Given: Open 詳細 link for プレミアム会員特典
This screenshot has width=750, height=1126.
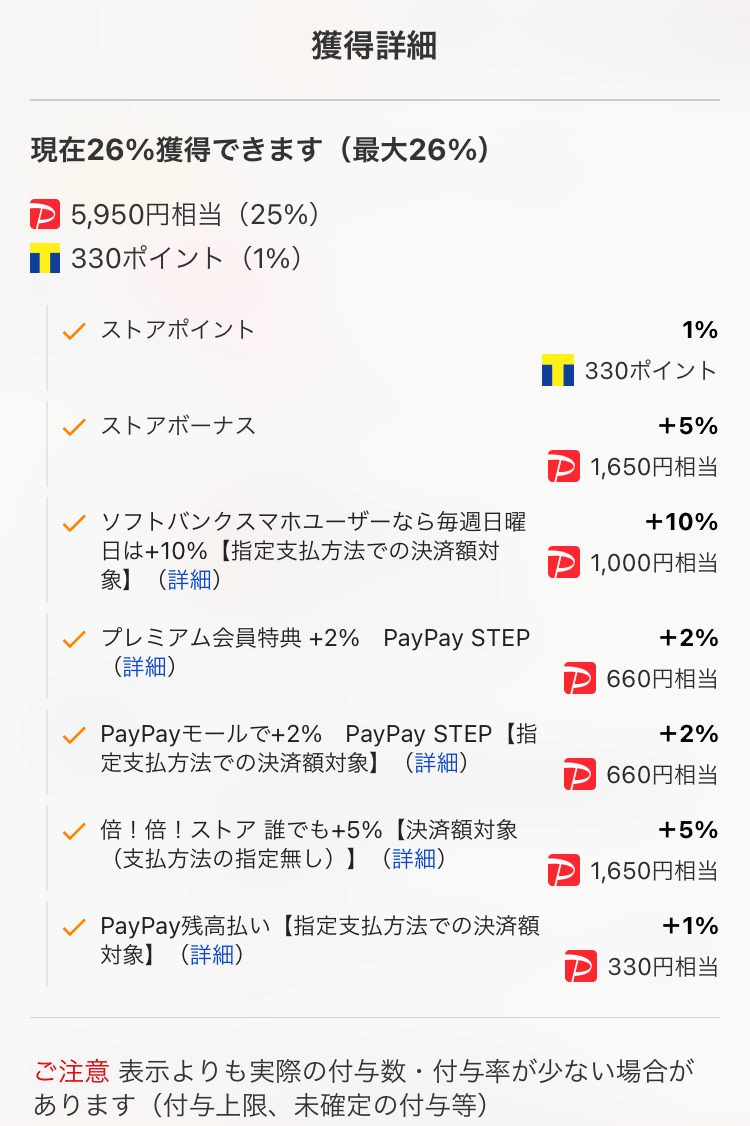Looking at the screenshot, I should pos(145,667).
